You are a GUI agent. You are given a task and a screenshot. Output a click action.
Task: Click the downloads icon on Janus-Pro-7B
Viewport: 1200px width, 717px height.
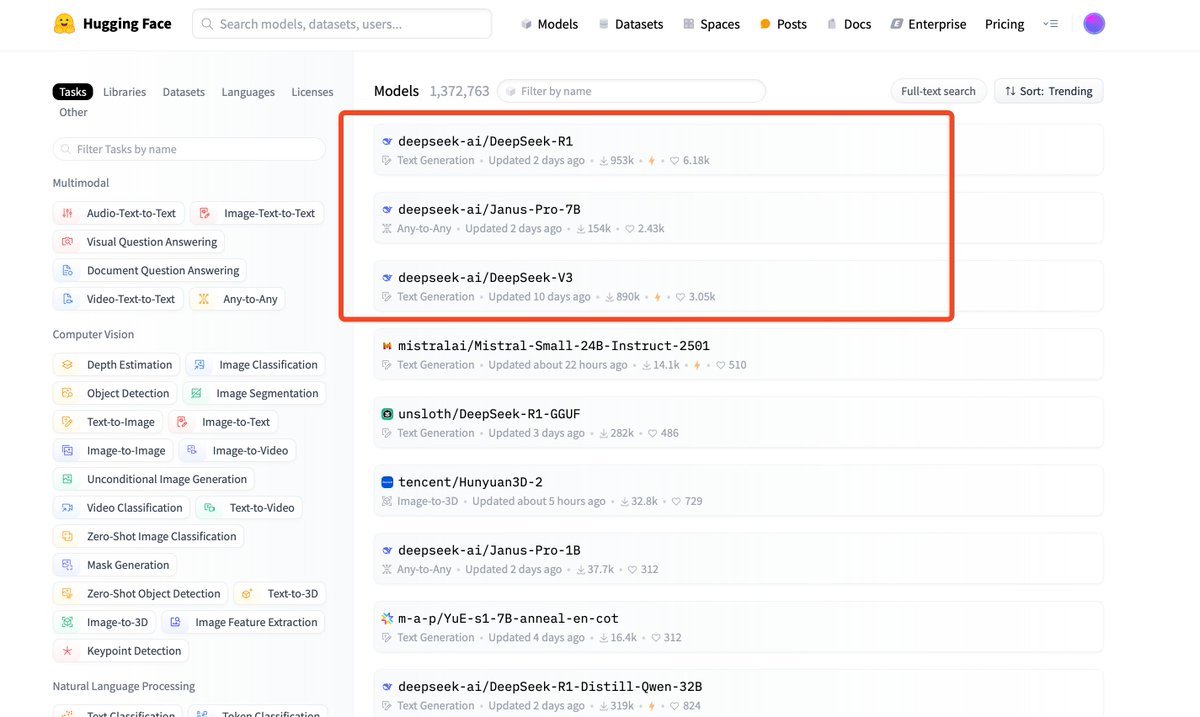pos(581,229)
